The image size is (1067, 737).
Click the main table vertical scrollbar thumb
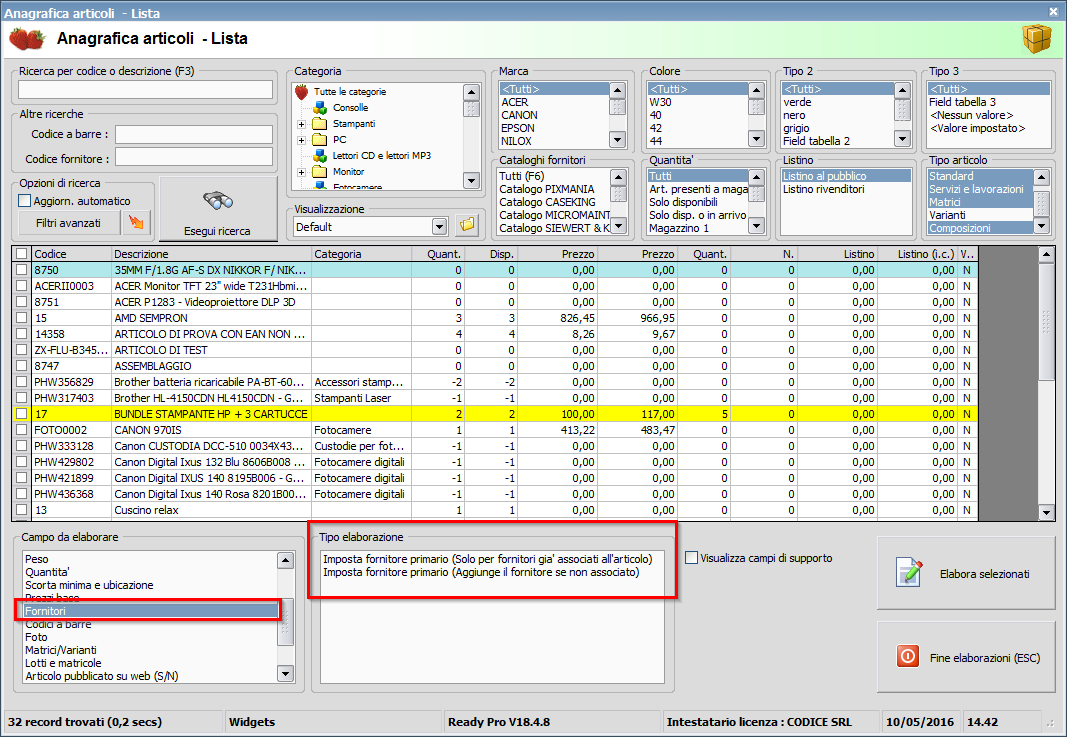[x=1046, y=321]
